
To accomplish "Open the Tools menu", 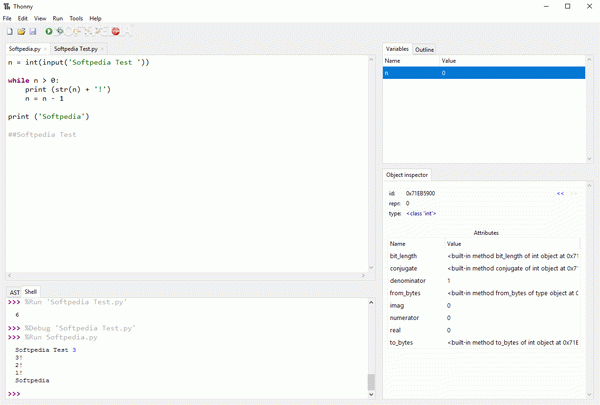I will (76, 18).
